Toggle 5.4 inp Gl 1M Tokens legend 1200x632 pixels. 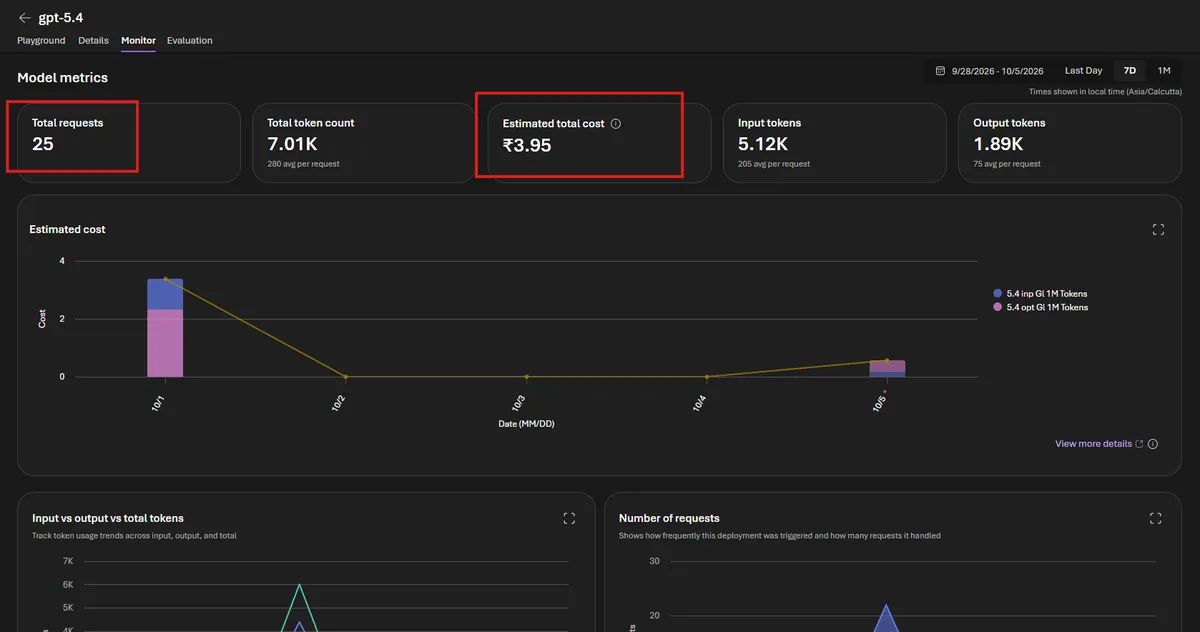coord(1040,294)
